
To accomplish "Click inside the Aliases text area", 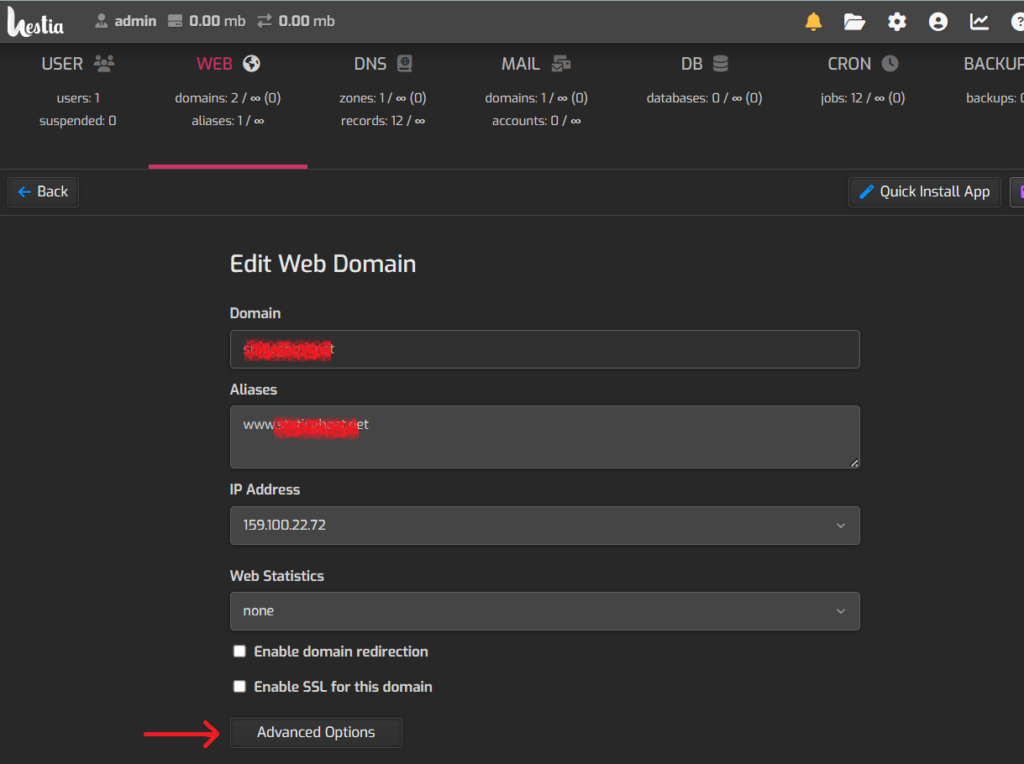I will pos(545,437).
